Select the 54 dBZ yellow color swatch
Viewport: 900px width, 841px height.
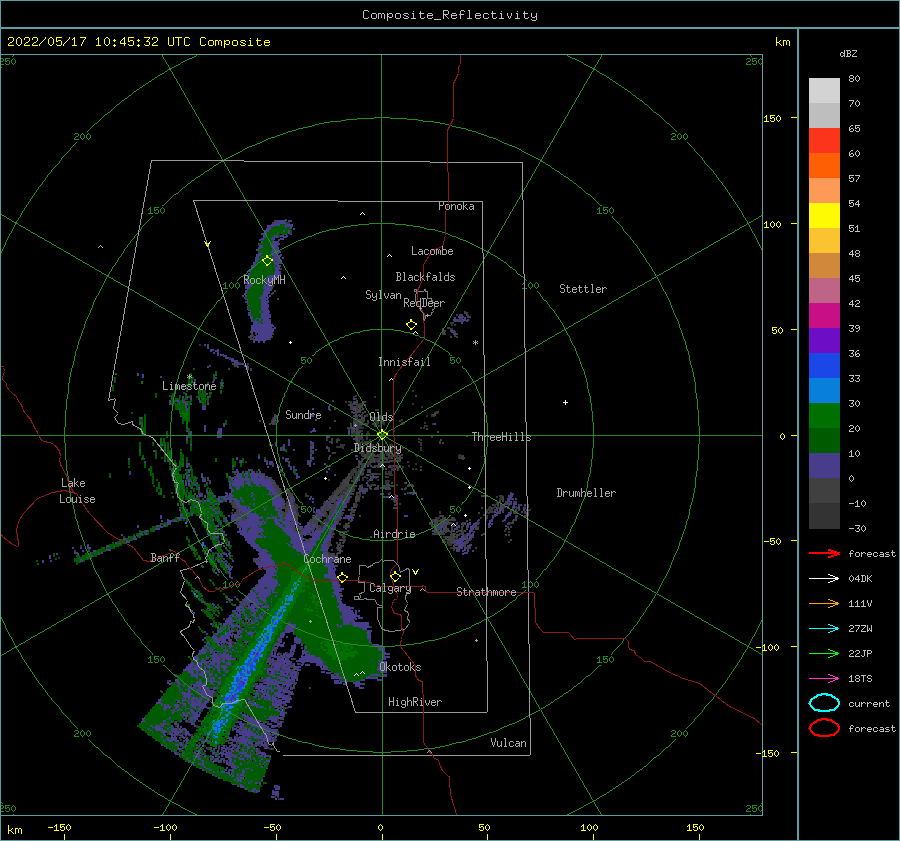pyautogui.click(x=824, y=215)
